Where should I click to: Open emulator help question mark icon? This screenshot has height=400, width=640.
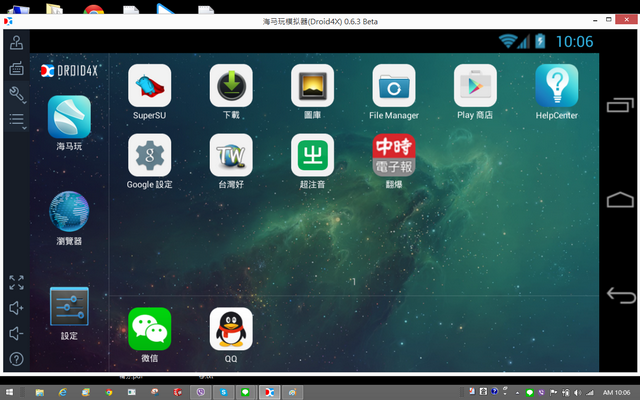(x=16, y=359)
